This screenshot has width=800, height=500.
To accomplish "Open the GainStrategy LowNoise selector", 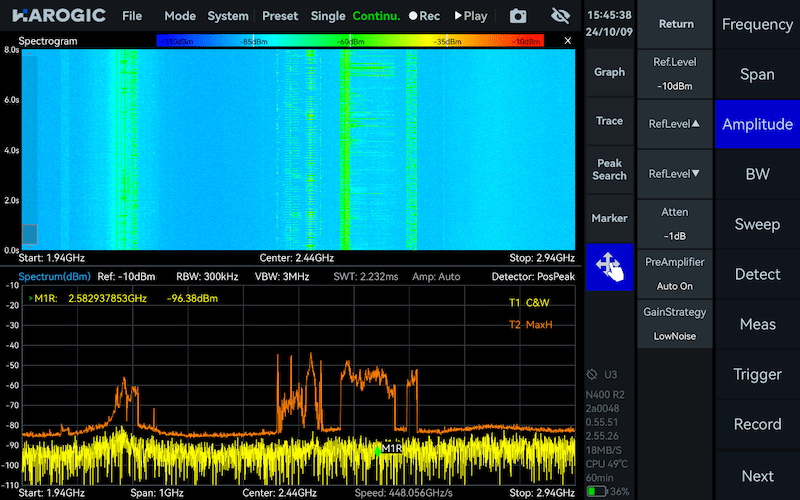I will [675, 324].
